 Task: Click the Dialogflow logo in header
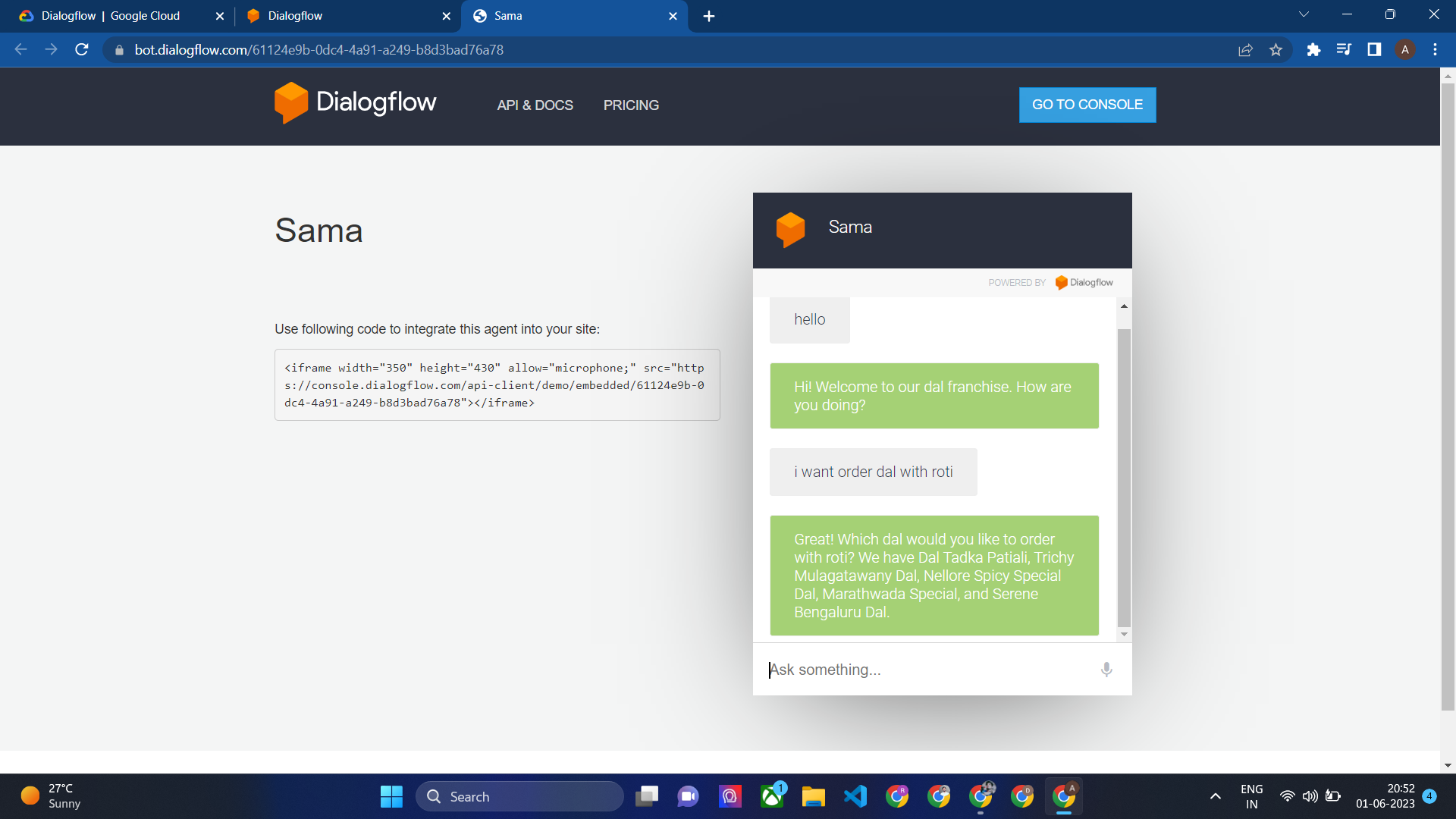pyautogui.click(x=355, y=102)
